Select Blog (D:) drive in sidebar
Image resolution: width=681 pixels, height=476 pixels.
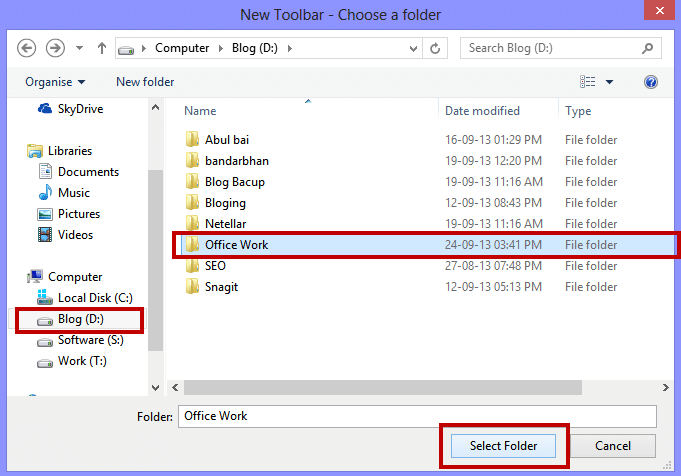(x=80, y=320)
